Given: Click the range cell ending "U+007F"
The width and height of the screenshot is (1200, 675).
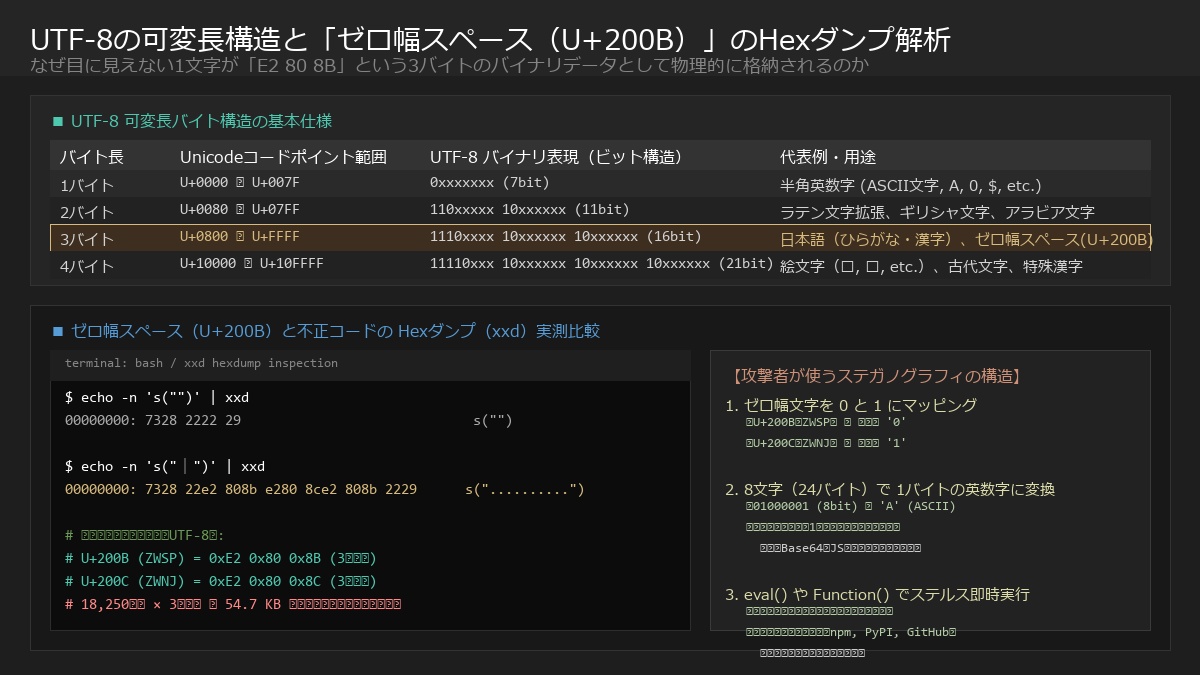Looking at the screenshot, I should (240, 183).
